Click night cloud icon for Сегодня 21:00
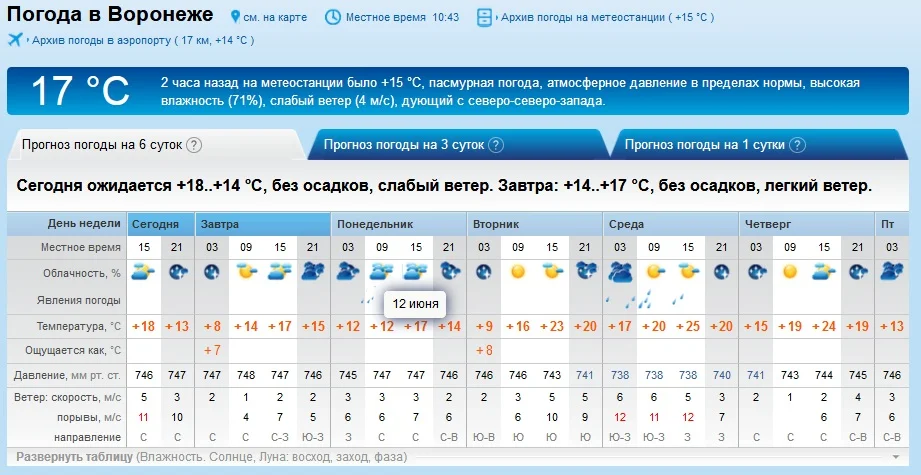Screen dimensions: 921x475 pos(178,272)
